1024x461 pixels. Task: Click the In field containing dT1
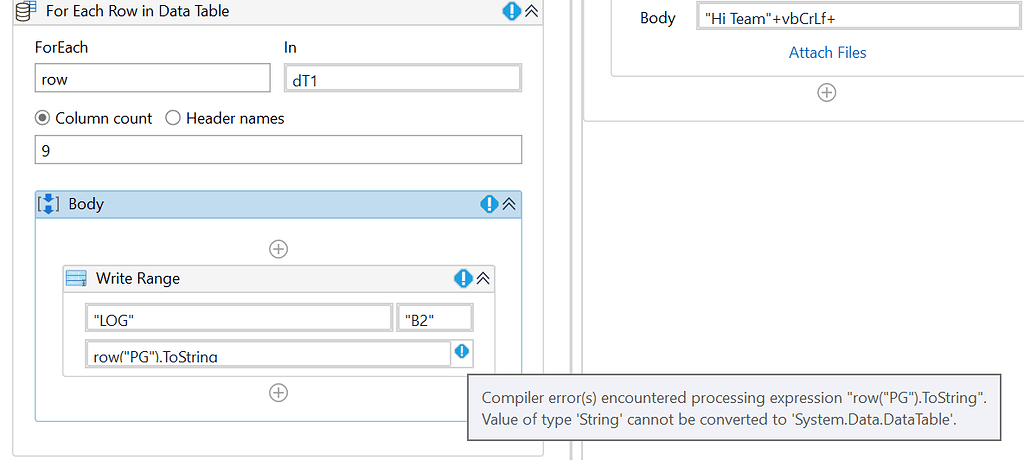pyautogui.click(x=403, y=78)
